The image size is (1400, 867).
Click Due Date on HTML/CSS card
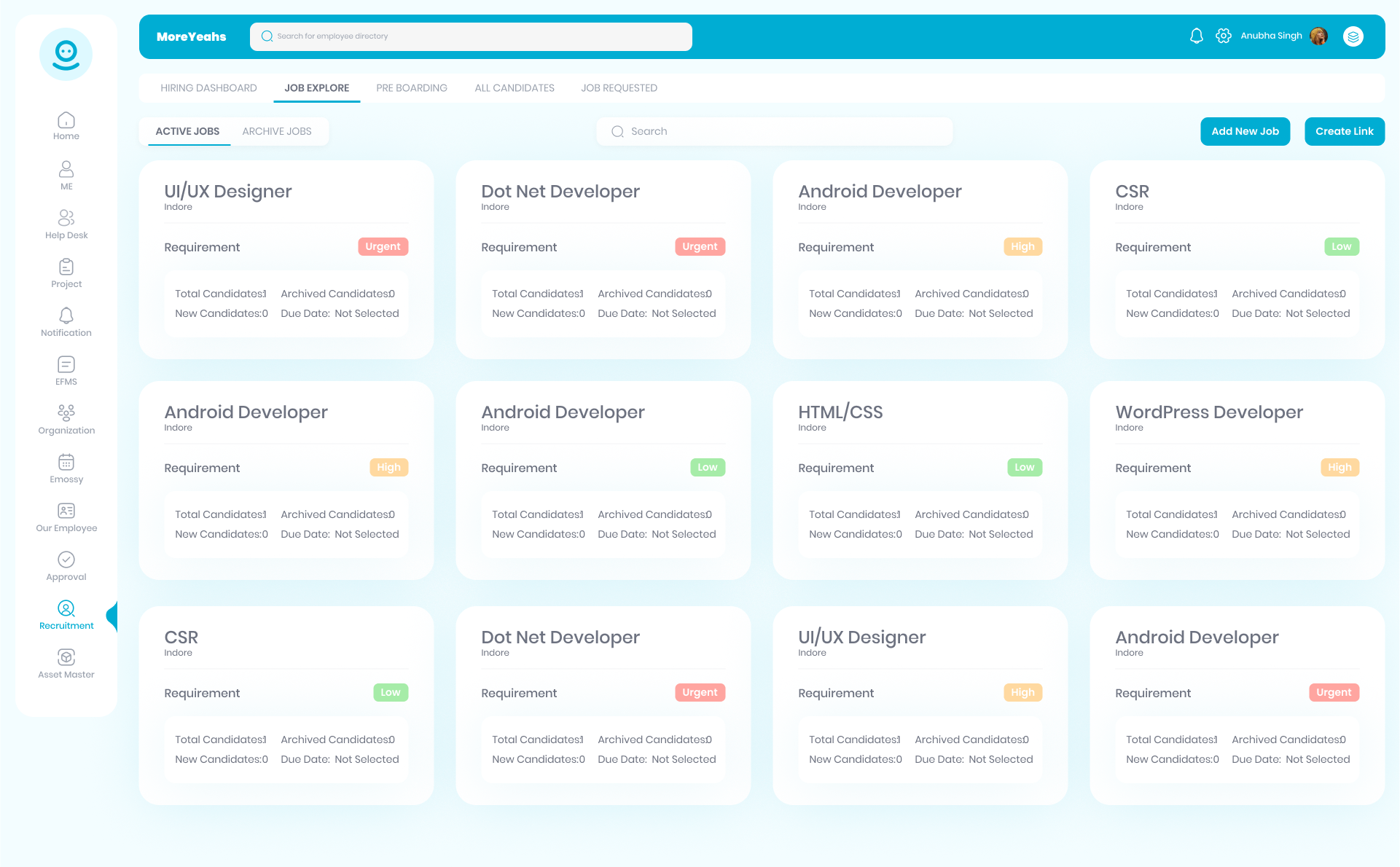974,534
